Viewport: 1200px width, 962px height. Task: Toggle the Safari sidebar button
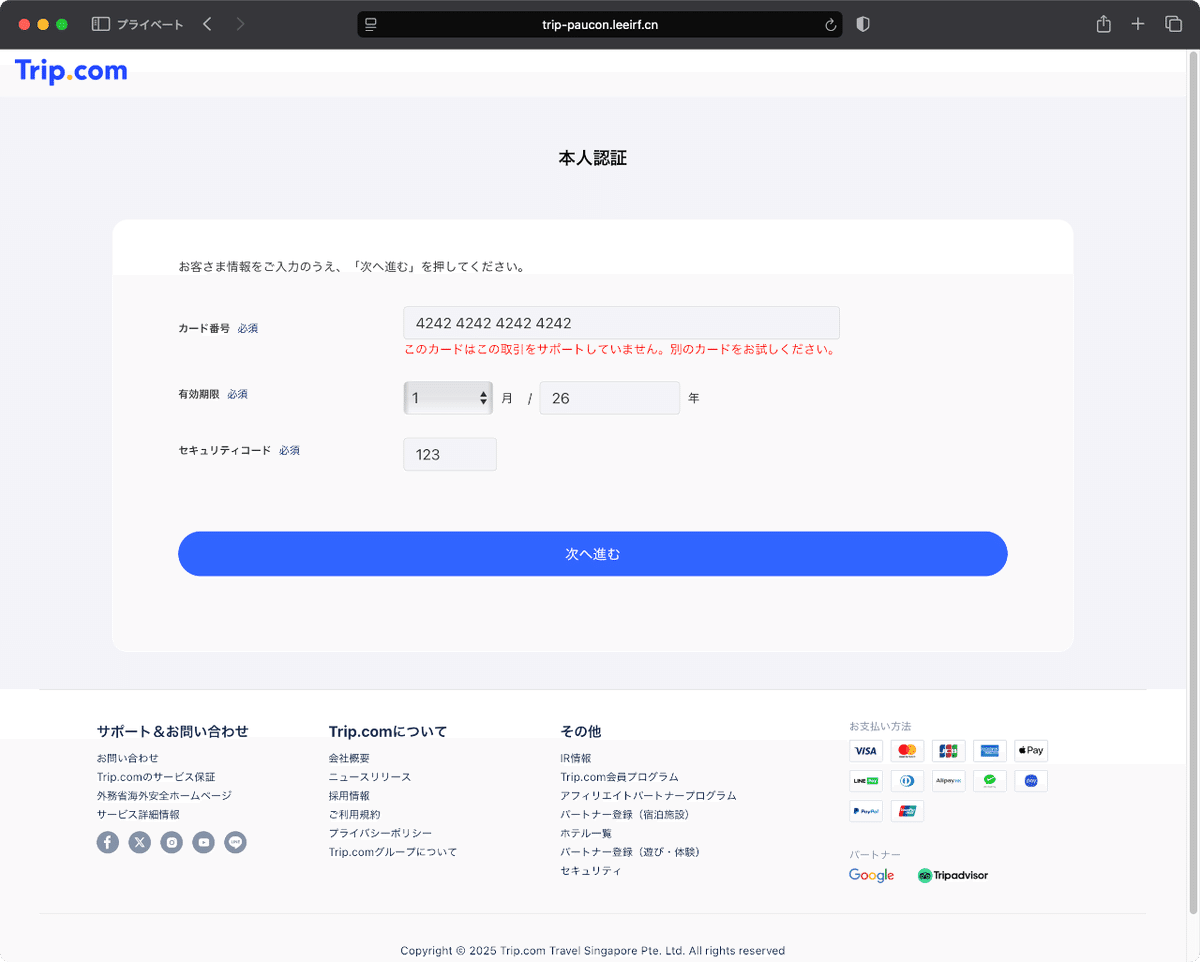point(101,24)
